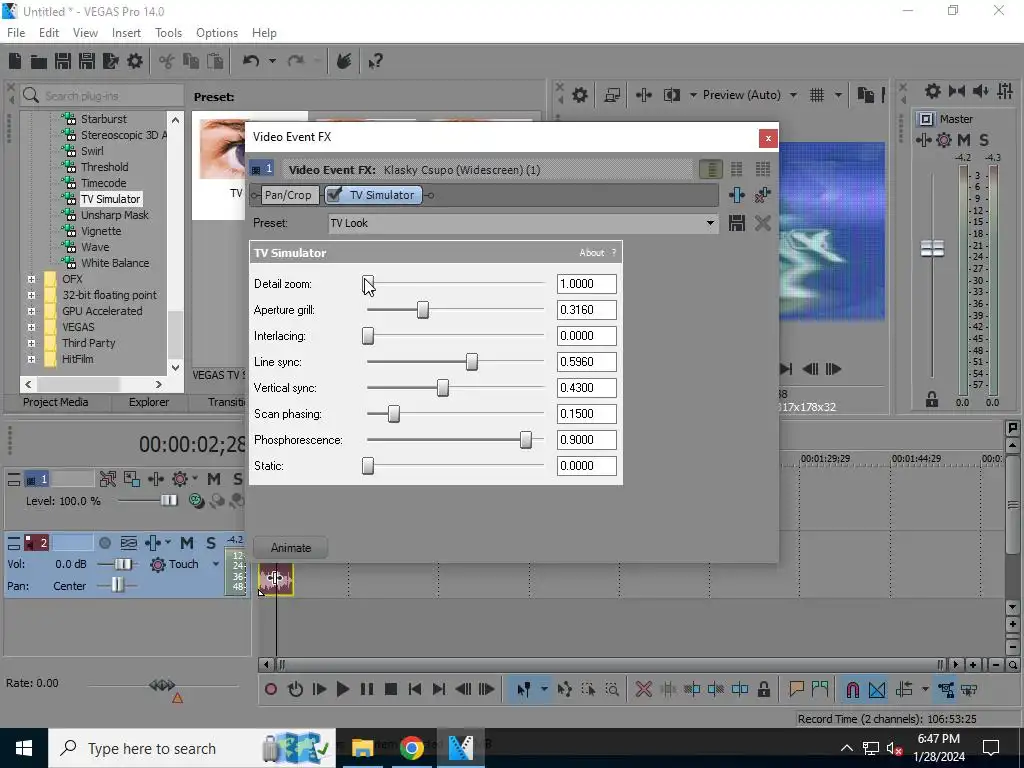This screenshot has width=1024, height=768.
Task: Solo the Master bus with S
Action: pos(984,140)
